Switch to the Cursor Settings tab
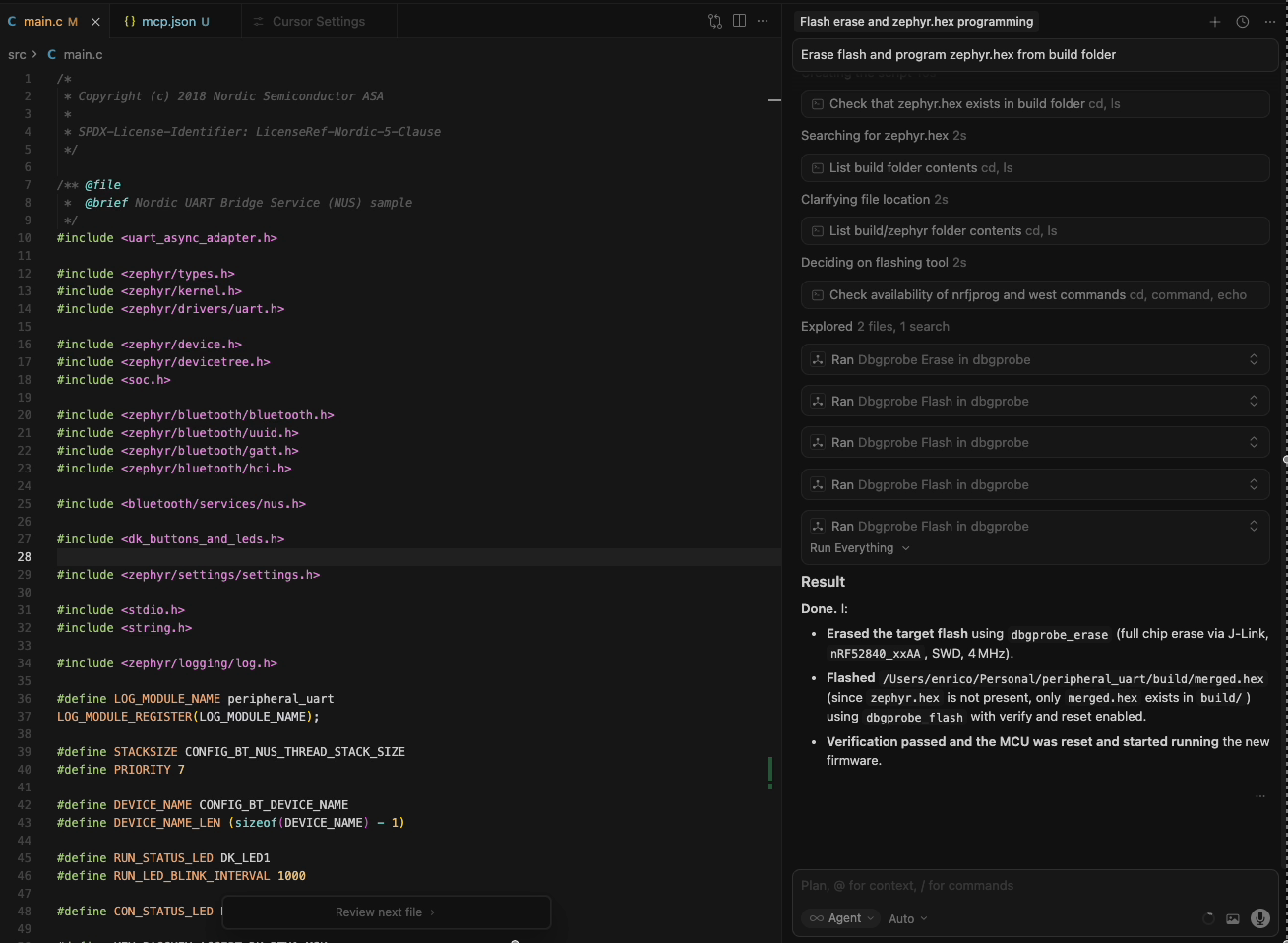Viewport: 1288px width, 943px height. [318, 21]
